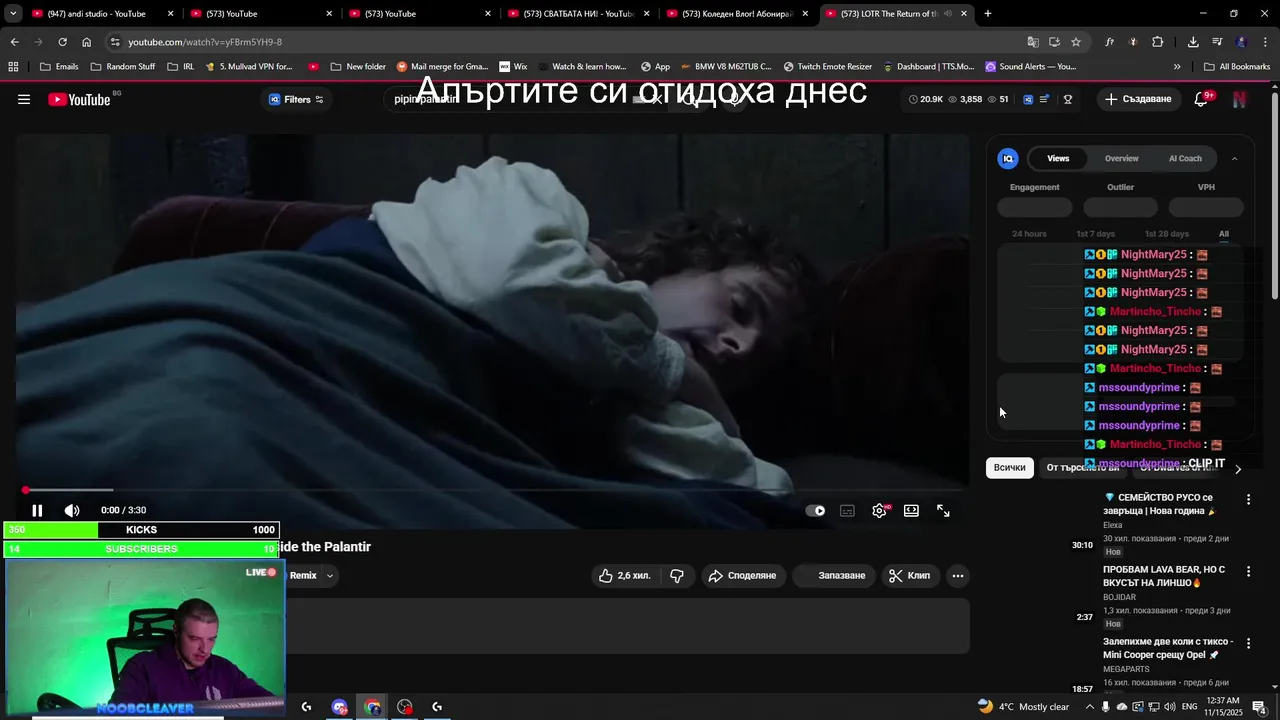Switch to the СВАТБАТА НИ browser tab
The height and width of the screenshot is (720, 1280).
(580, 14)
